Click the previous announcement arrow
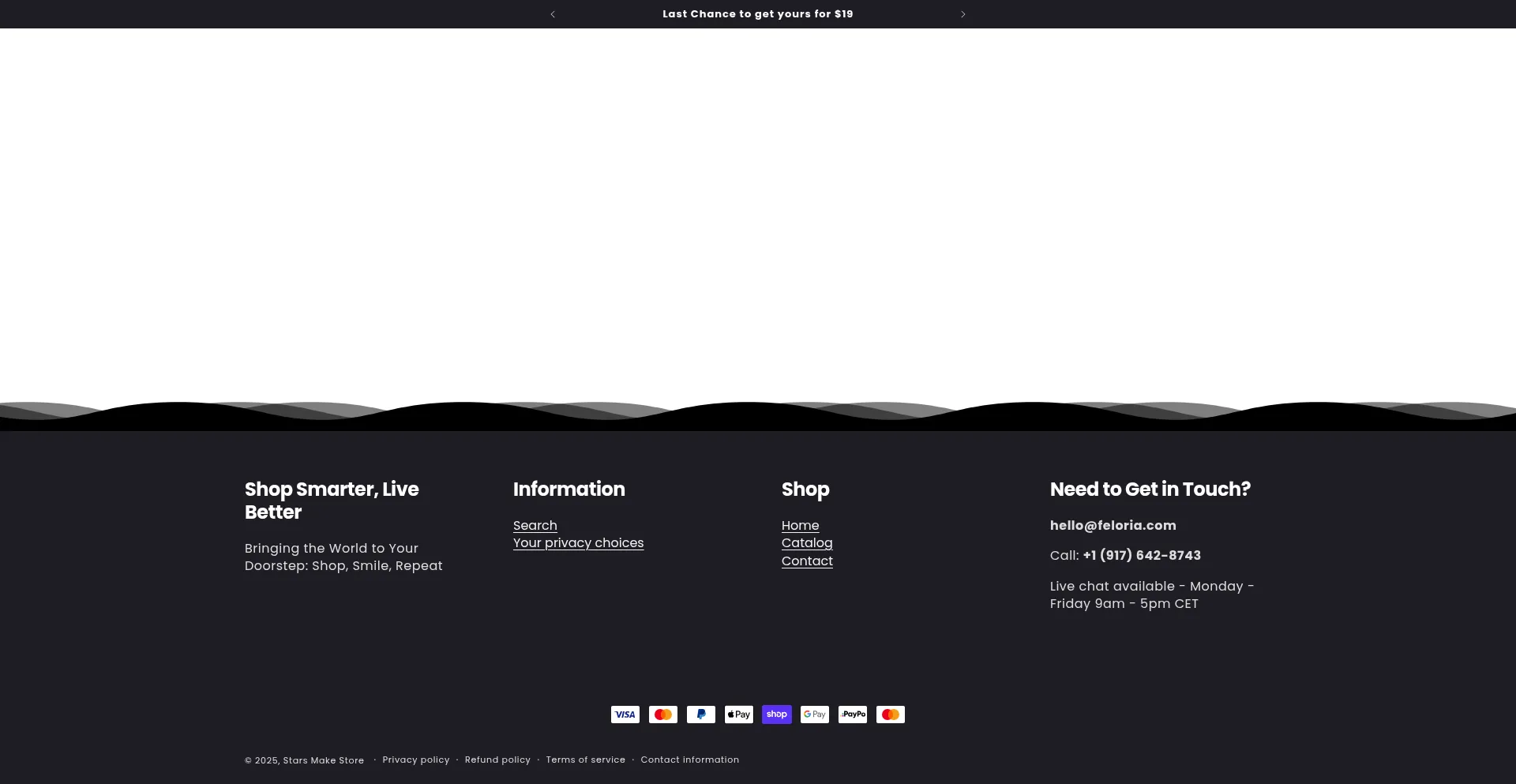1516x784 pixels. (x=553, y=13)
